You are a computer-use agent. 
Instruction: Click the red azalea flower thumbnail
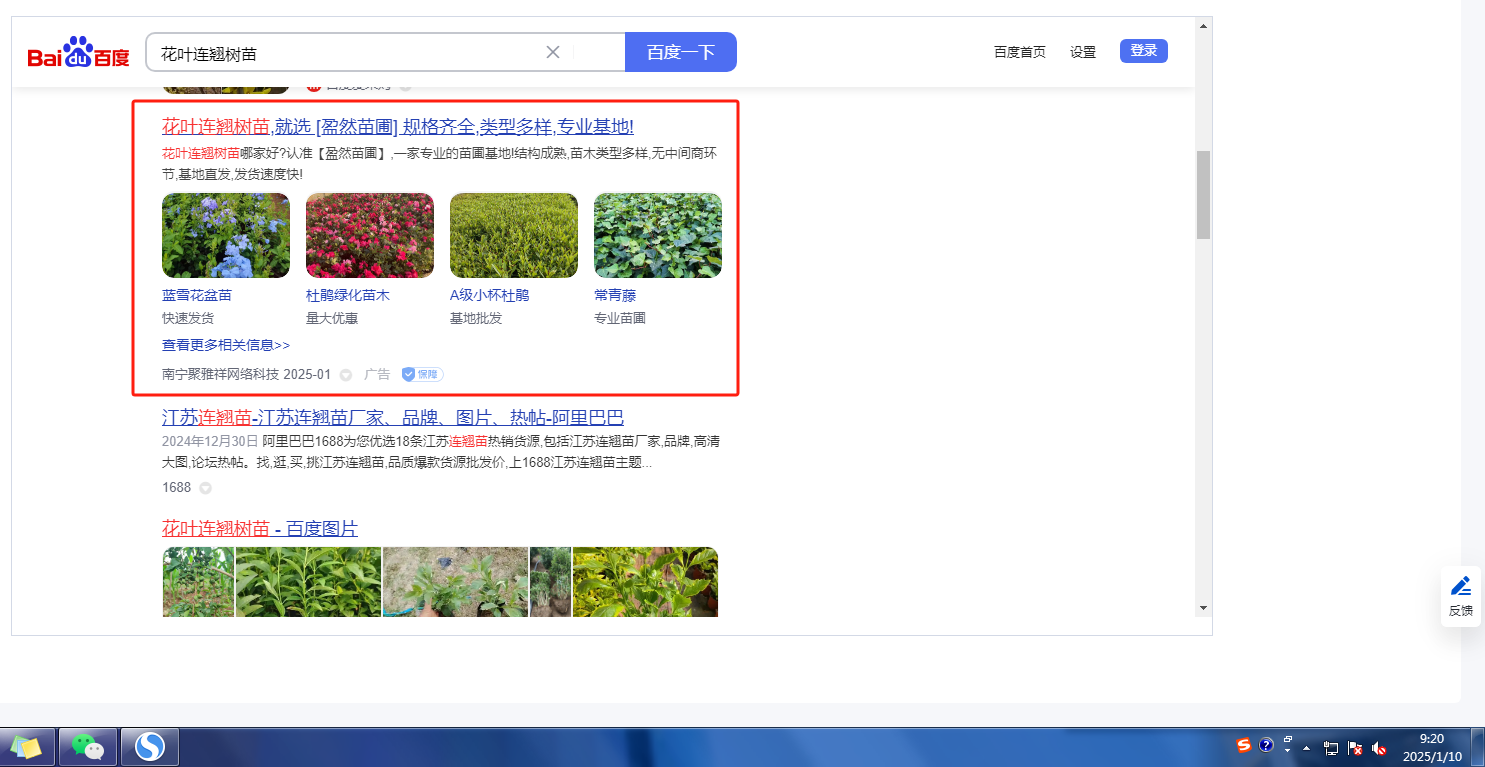coord(370,235)
